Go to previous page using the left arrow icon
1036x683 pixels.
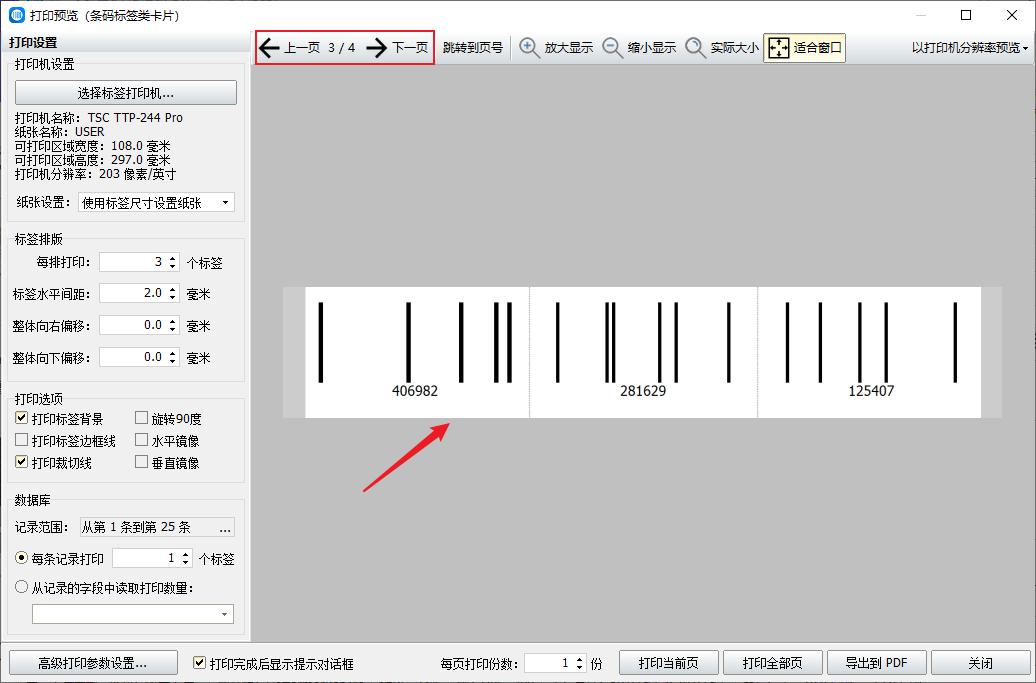click(x=267, y=46)
